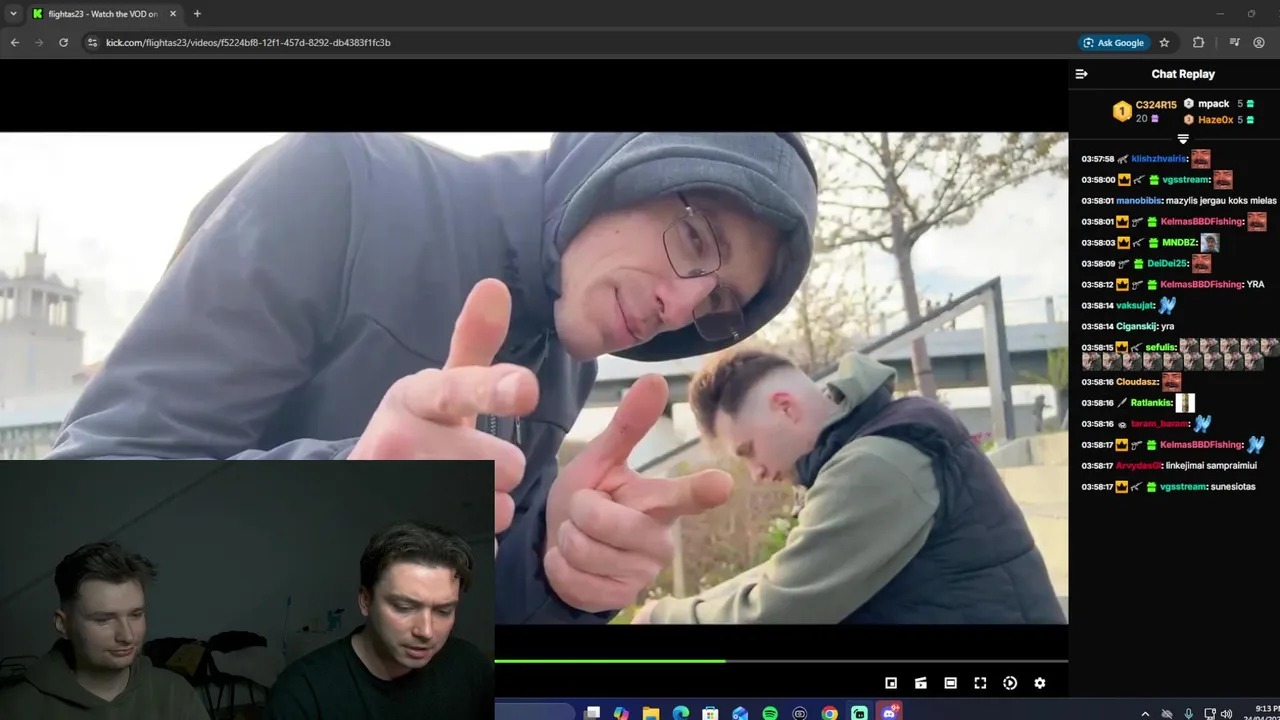Screen dimensions: 1280x720
Task: Open Discord from the taskbar
Action: [889, 713]
